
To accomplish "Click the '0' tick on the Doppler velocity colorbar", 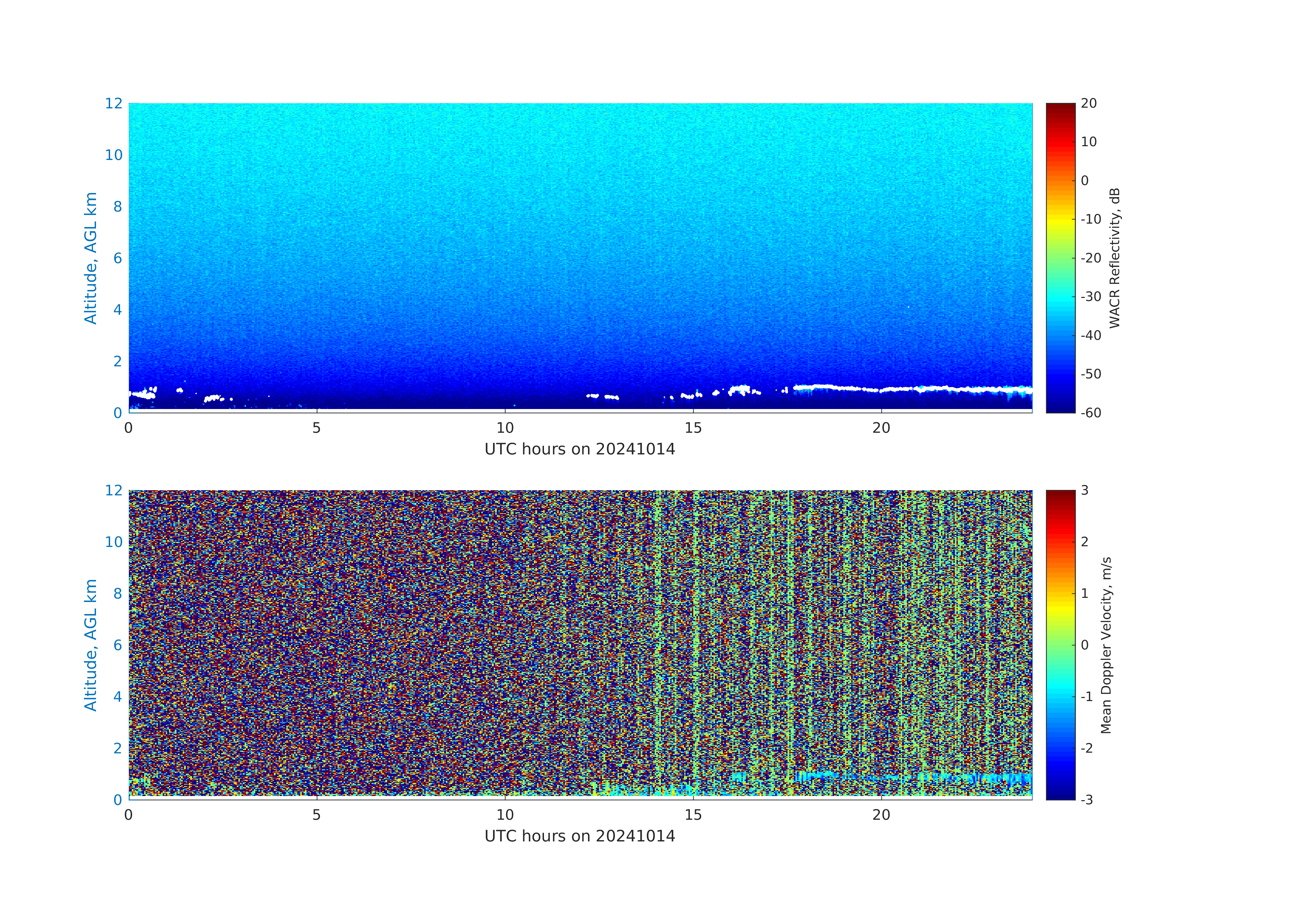I will [1084, 645].
